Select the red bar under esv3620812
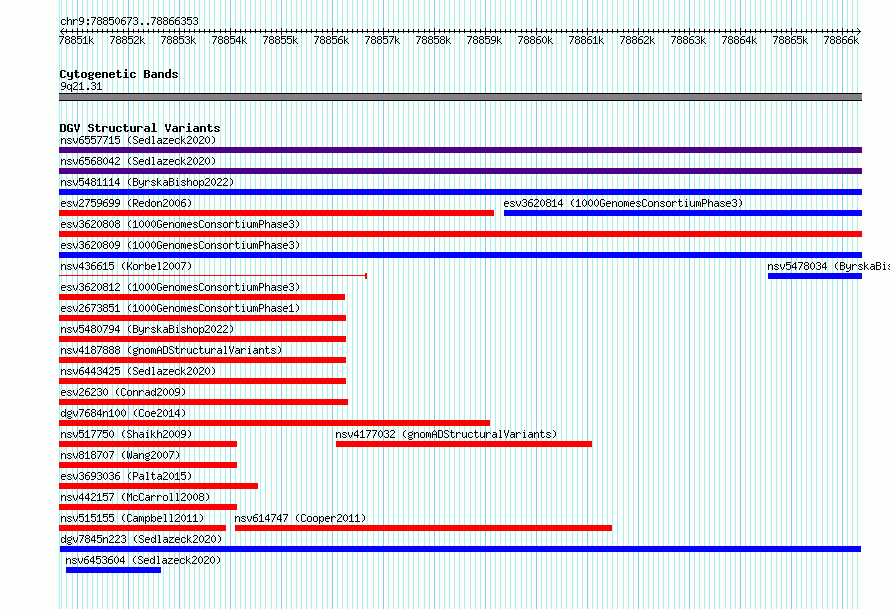Screen dimensions: 890x609 tap(202, 297)
